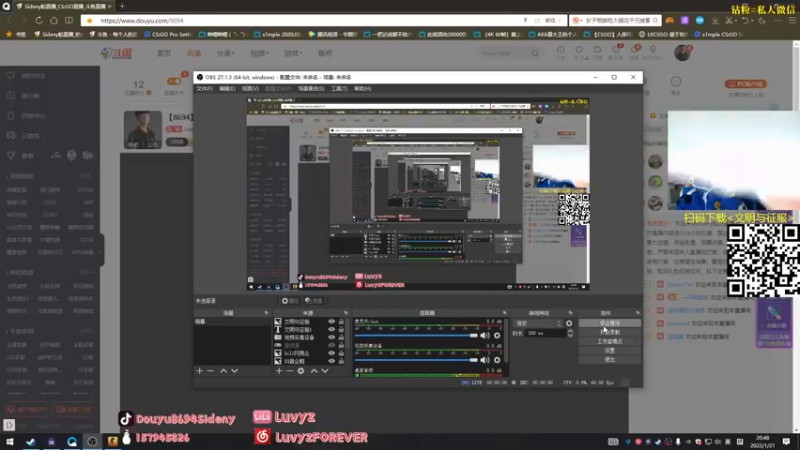
Task: Adjust the transition duration stepper arrows
Action: coord(570,333)
